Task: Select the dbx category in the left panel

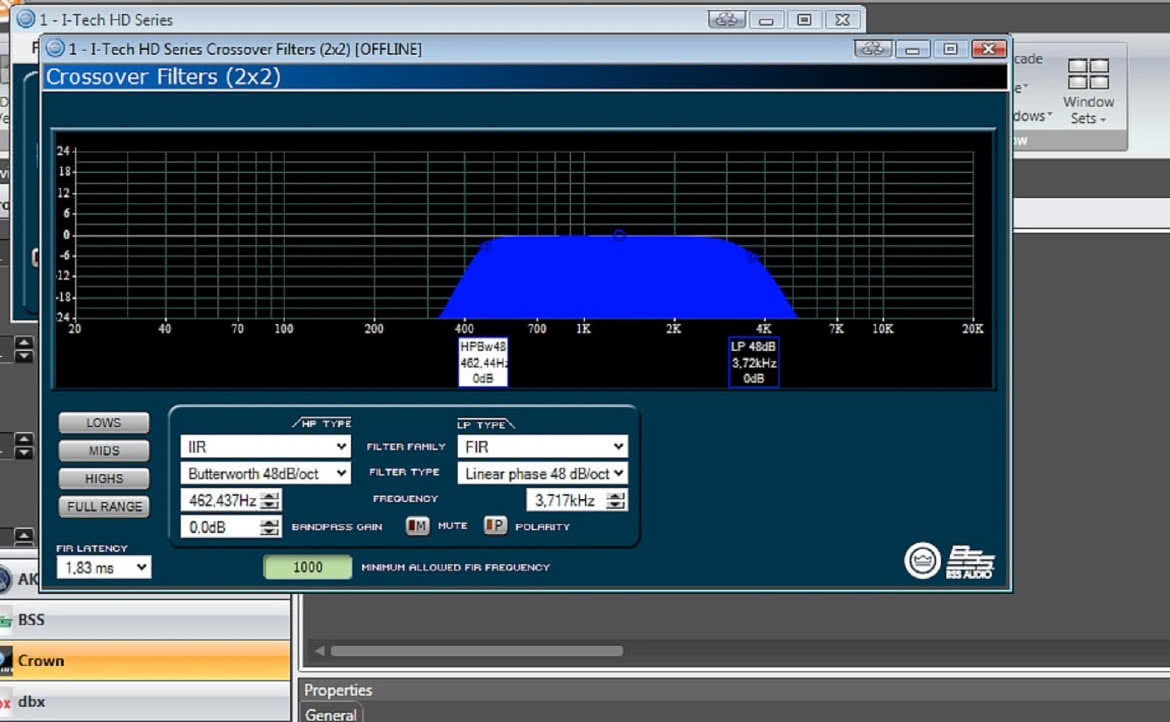Action: 146,701
